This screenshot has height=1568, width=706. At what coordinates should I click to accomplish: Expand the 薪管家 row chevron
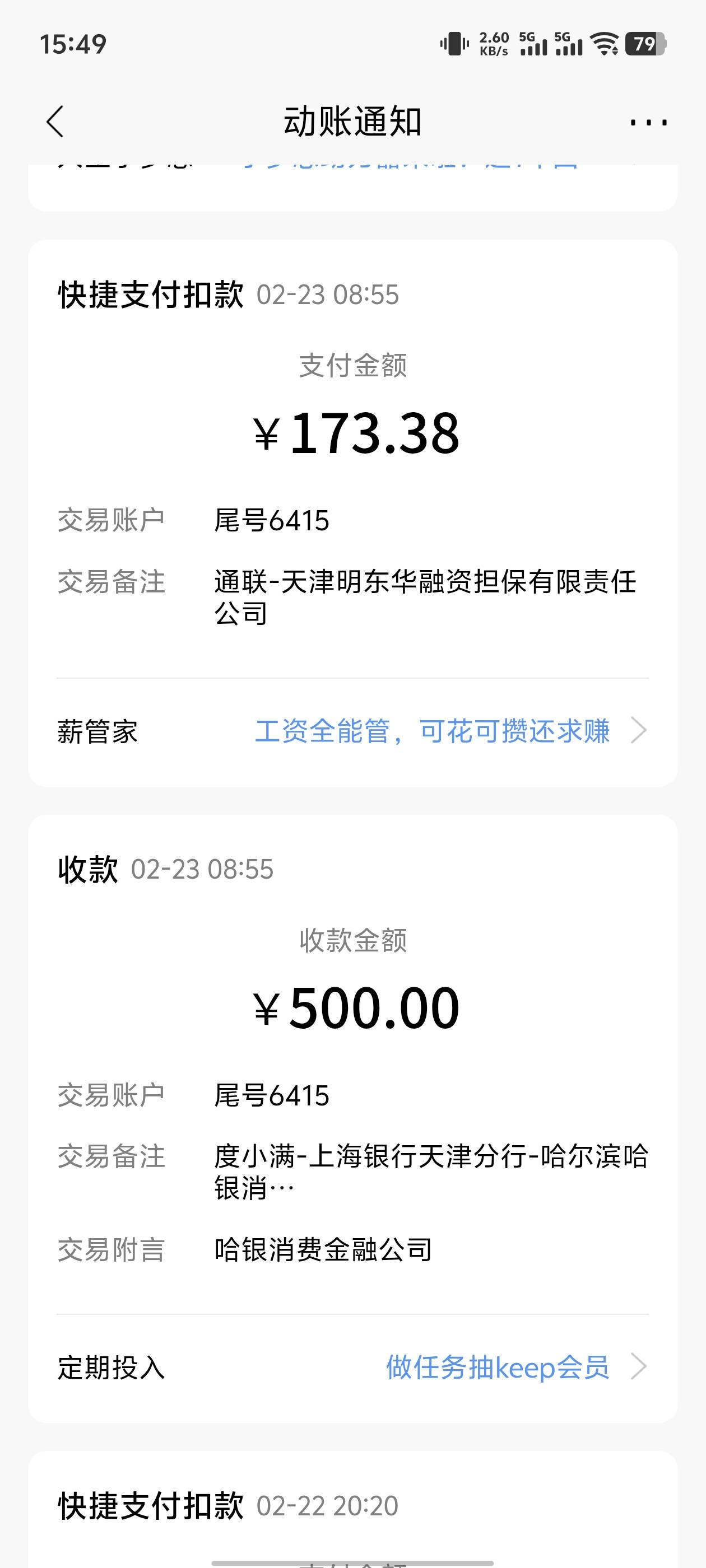pyautogui.click(x=638, y=730)
